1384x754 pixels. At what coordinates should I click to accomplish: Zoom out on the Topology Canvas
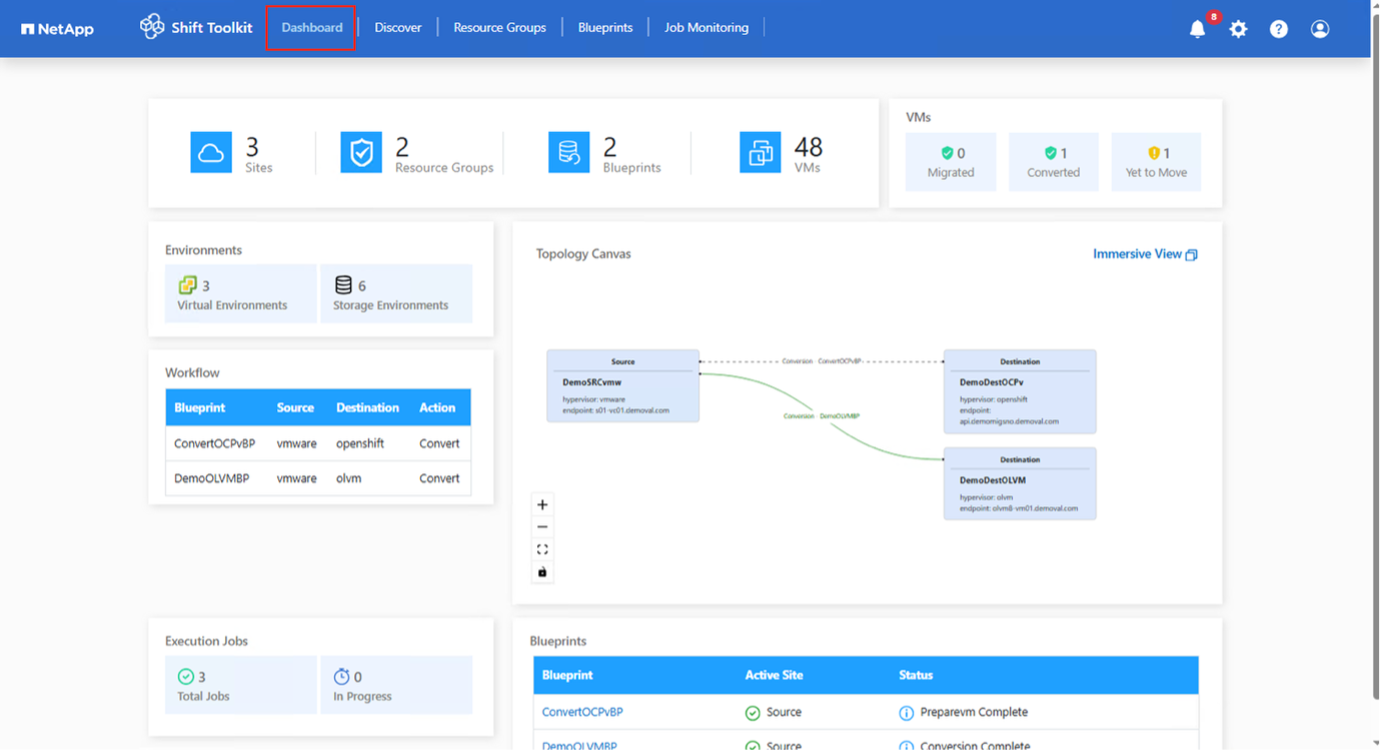pyautogui.click(x=542, y=526)
